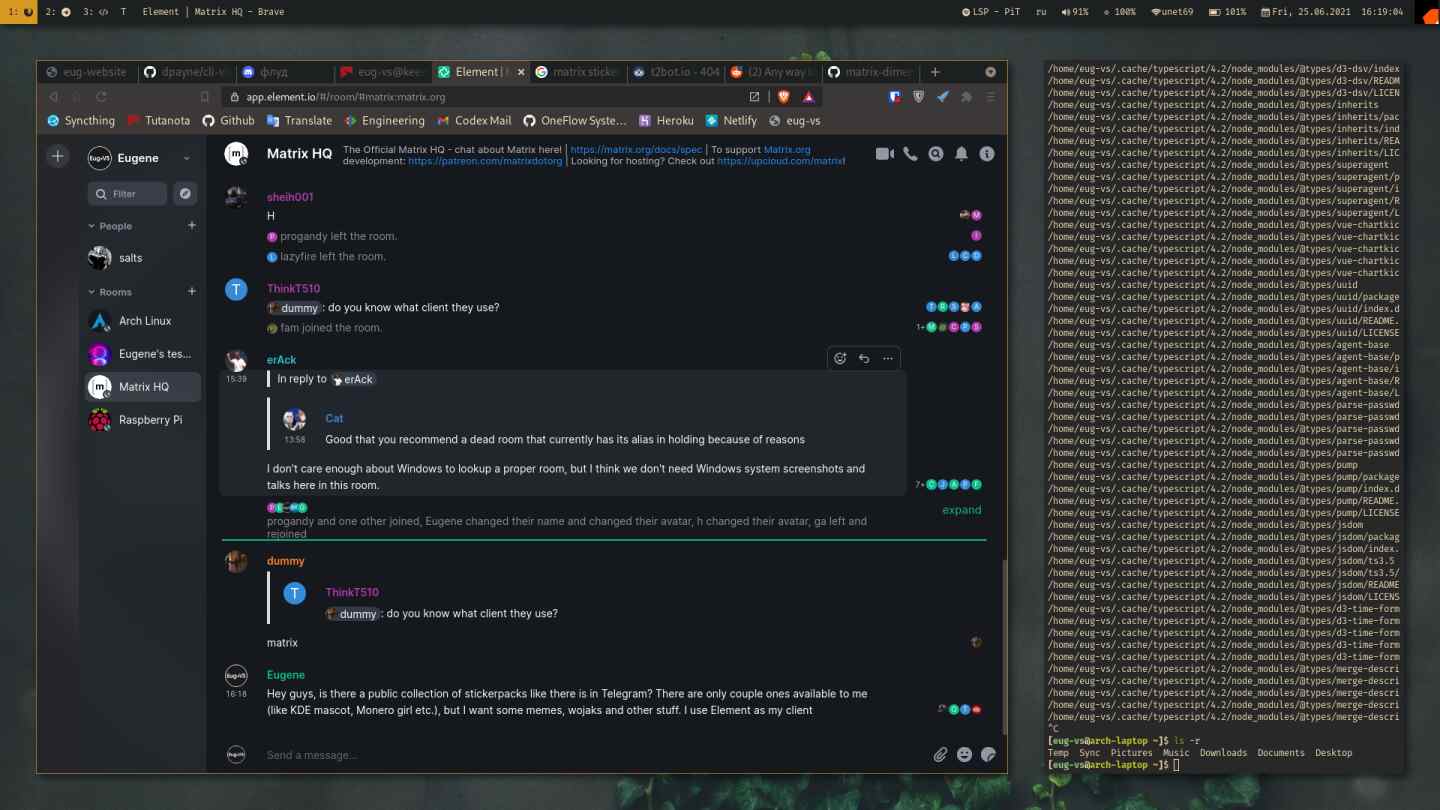Open the message options menu on erAck's message
Image resolution: width=1440 pixels, height=810 pixels.
887,358
